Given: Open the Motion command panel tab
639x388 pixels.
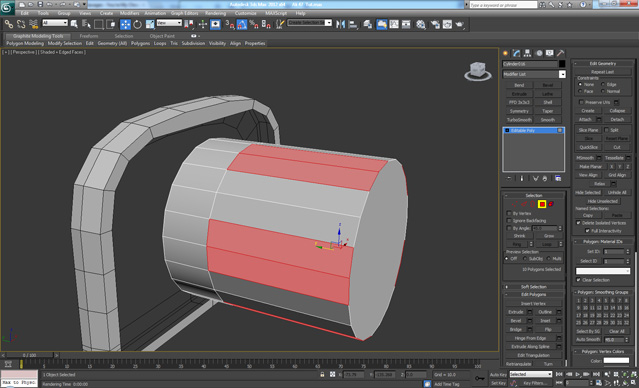Looking at the screenshot, I should 539,53.
